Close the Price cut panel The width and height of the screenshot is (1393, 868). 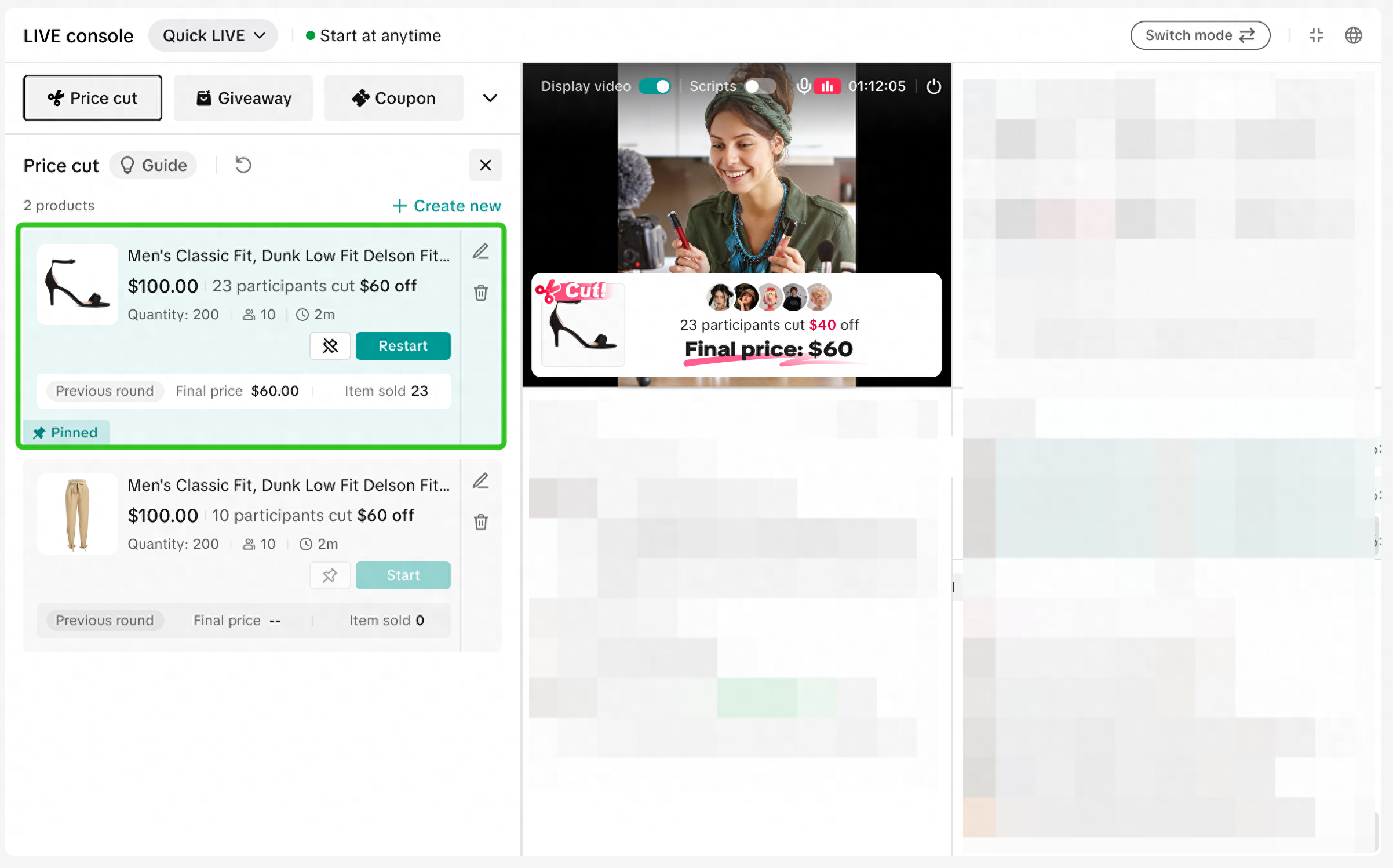tap(486, 165)
